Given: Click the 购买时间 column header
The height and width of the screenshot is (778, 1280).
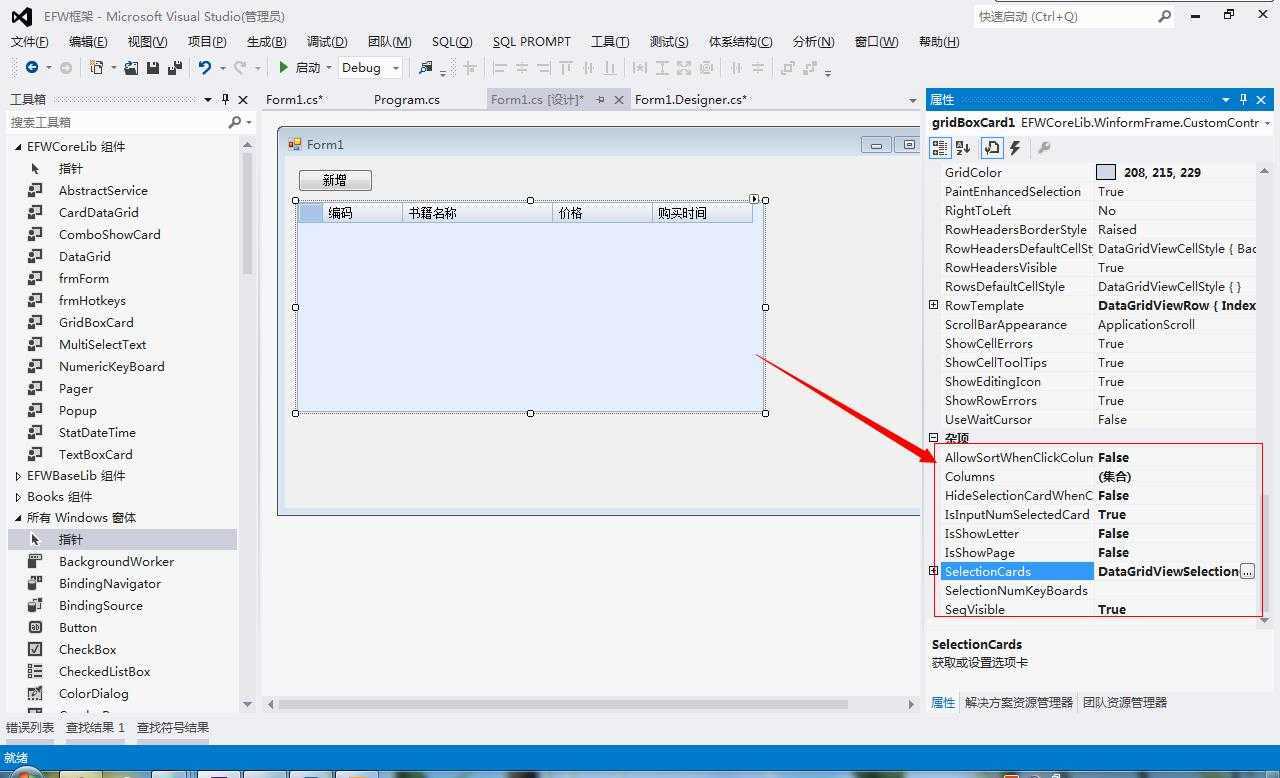Looking at the screenshot, I should coord(702,213).
